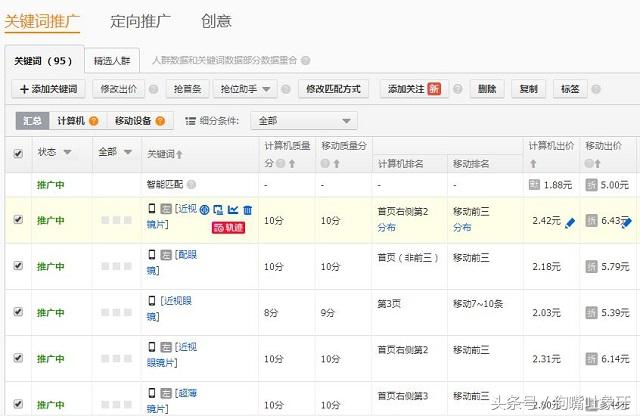Screen dimensions: 640x416
Task: Click the 折 discount icon beside 5.79元
Action: click(x=591, y=267)
